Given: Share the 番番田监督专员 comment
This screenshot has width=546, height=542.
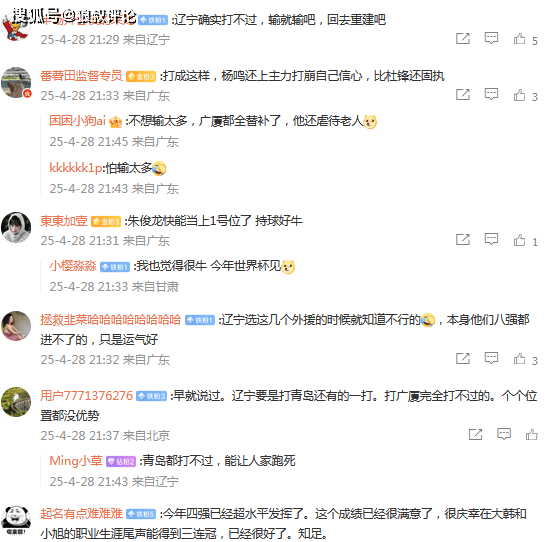Looking at the screenshot, I should 463,94.
